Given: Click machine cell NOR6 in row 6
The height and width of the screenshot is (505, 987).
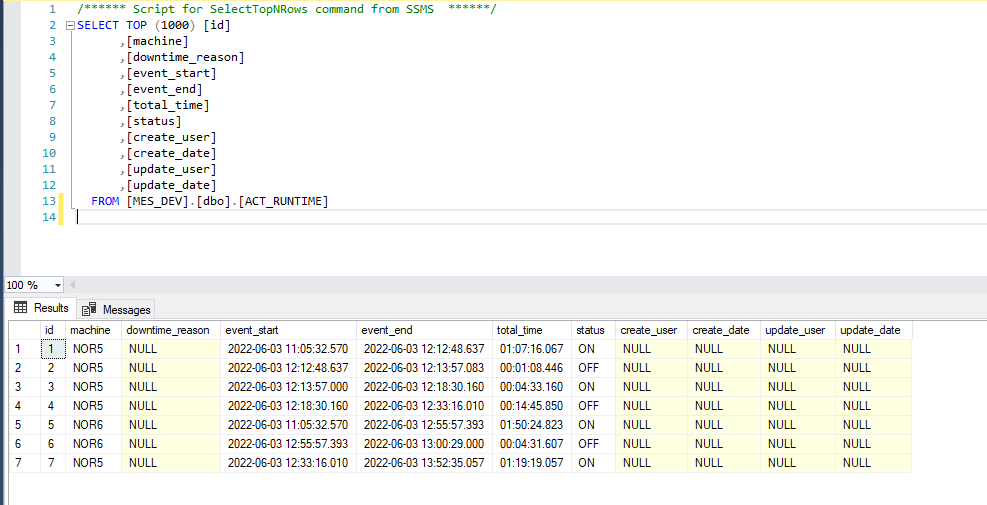Looking at the screenshot, I should 94,444.
